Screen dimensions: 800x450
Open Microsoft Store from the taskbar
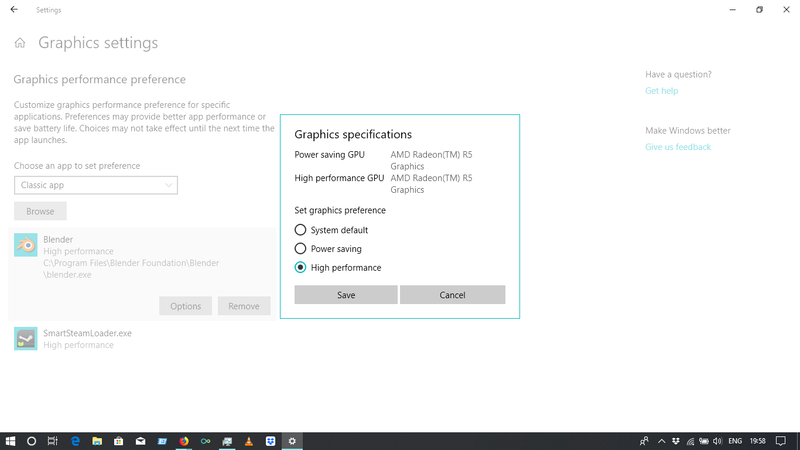point(119,441)
